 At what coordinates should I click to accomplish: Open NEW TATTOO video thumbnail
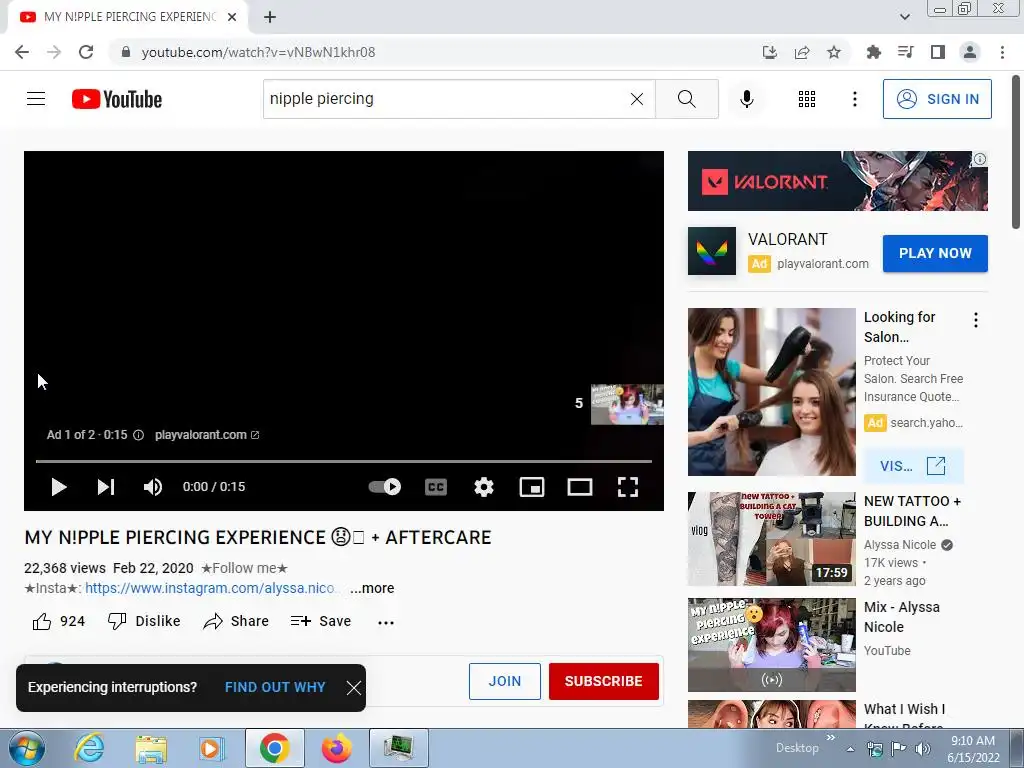tap(771, 539)
